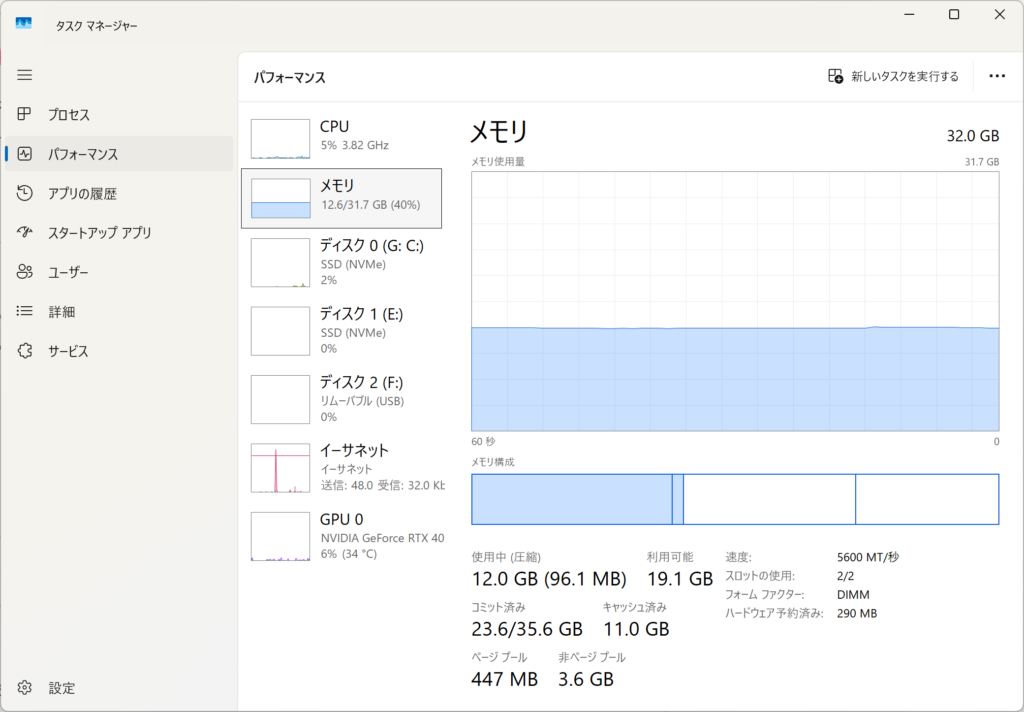The height and width of the screenshot is (712, 1024).
Task: Open the 詳細 page
Action: click(x=119, y=312)
